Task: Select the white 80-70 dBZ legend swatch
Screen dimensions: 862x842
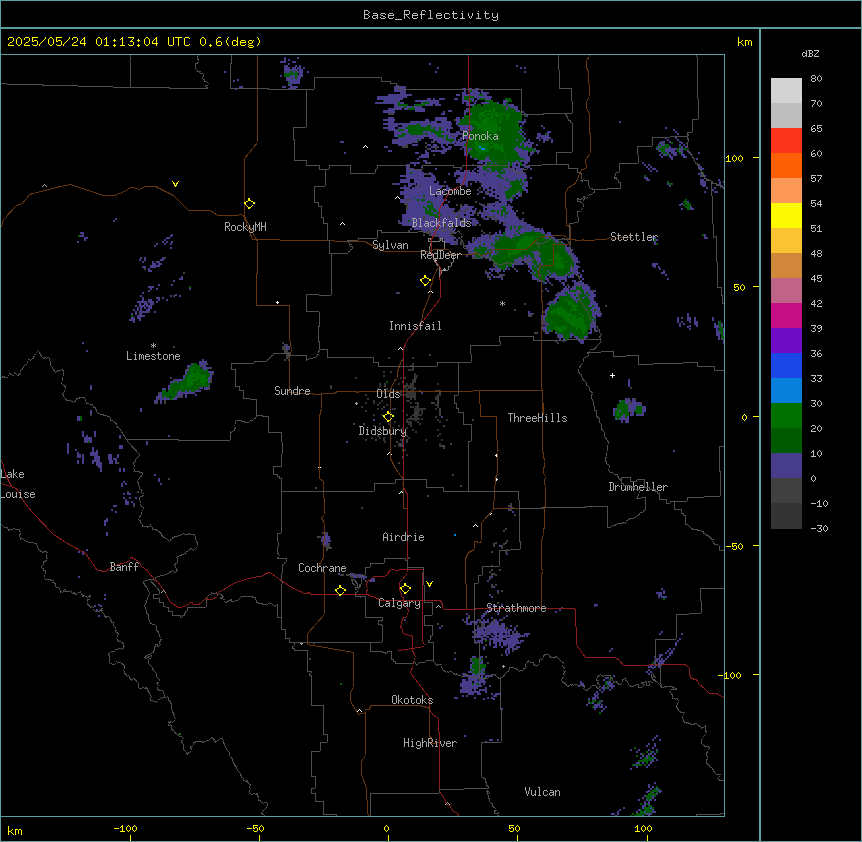Action: 786,91
